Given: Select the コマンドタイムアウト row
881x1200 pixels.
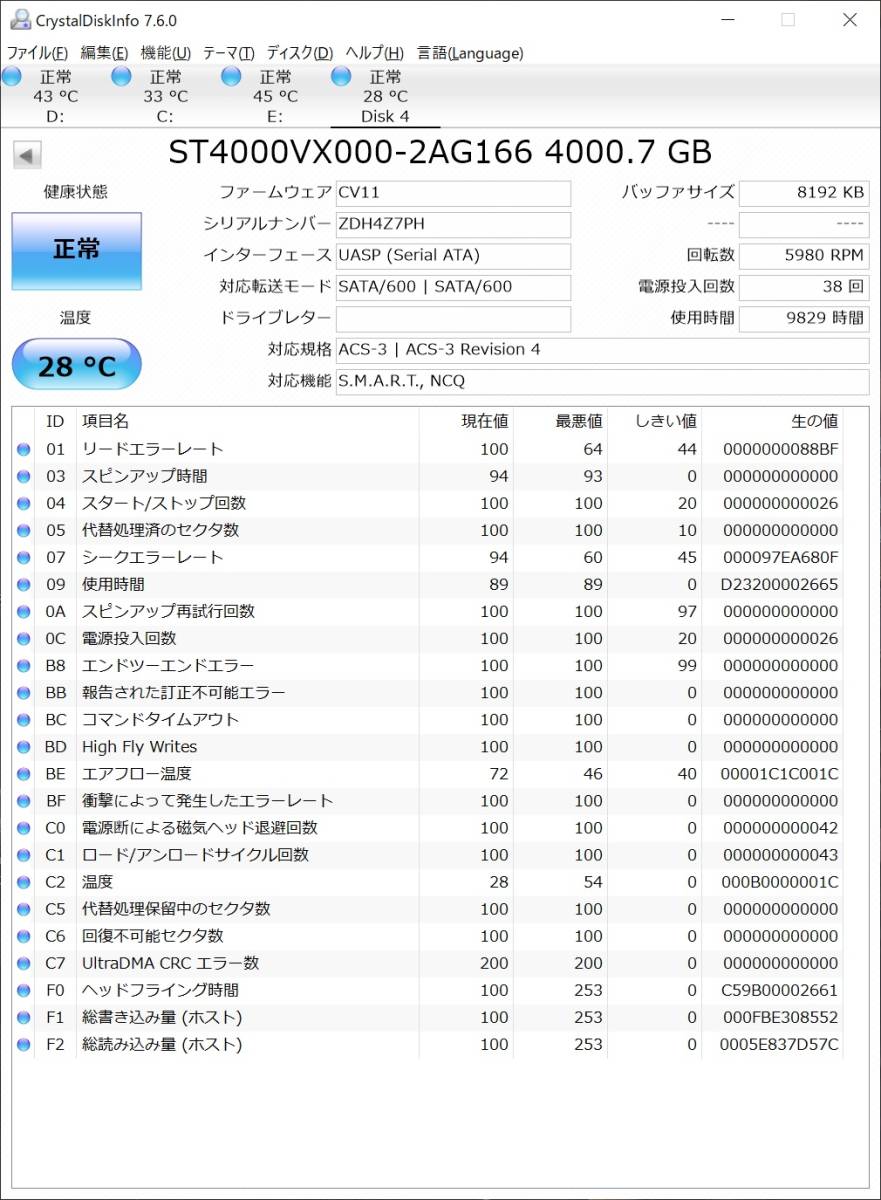Looking at the screenshot, I should pyautogui.click(x=427, y=720).
